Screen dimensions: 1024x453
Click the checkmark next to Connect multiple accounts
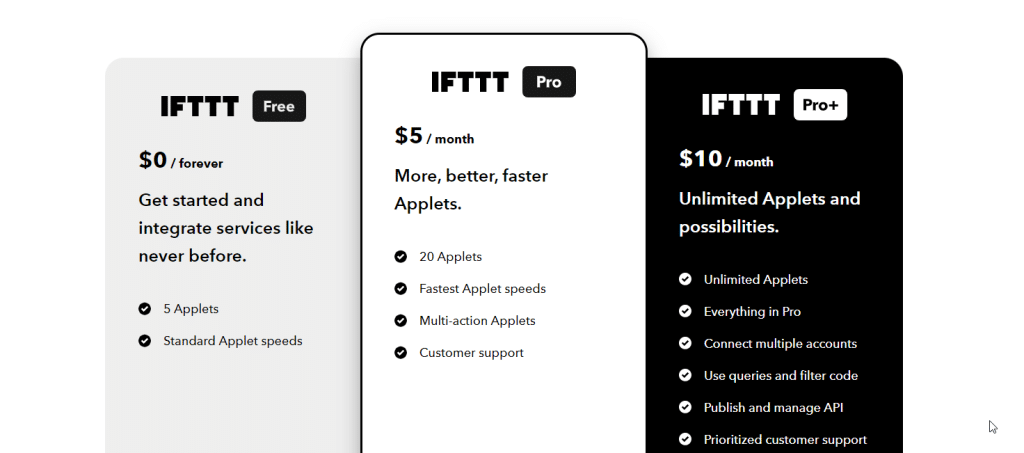tap(685, 344)
